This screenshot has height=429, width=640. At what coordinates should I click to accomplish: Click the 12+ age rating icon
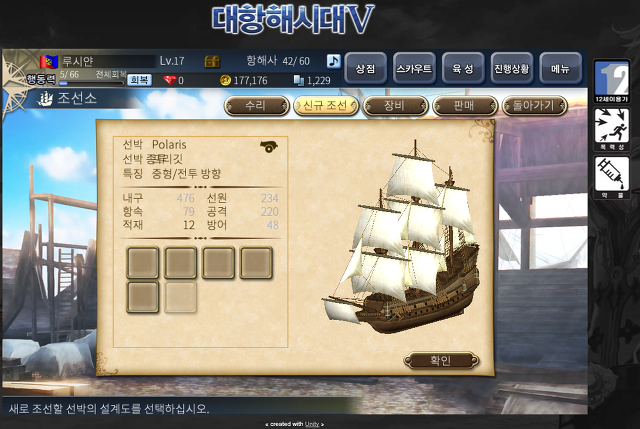pos(611,81)
